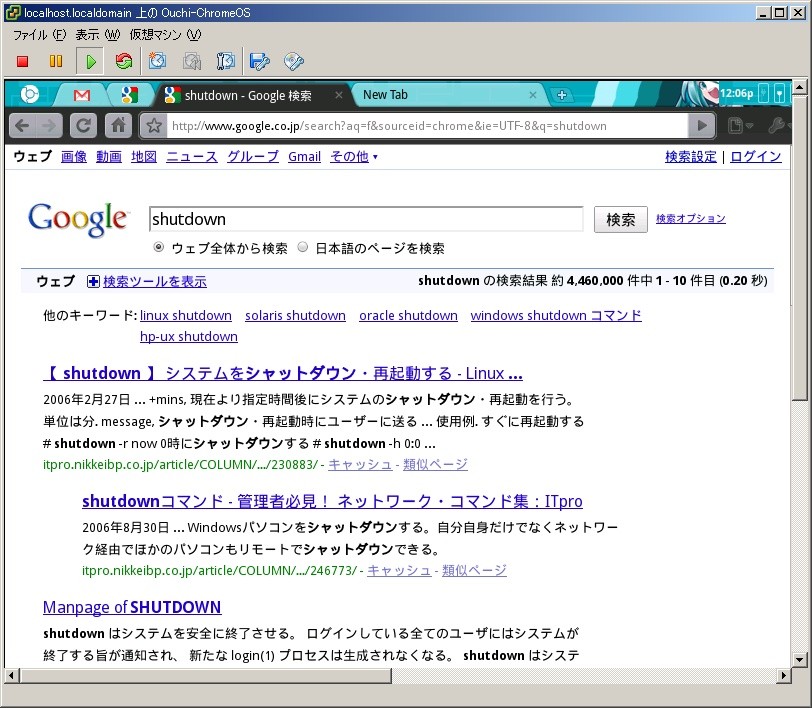
Task: Open the 表示 menu
Action: click(97, 35)
